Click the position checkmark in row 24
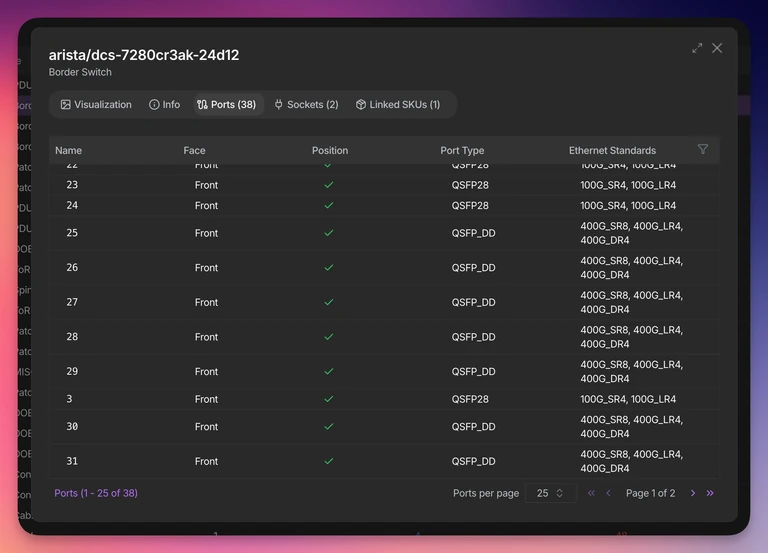Viewport: 768px width, 553px height. point(329,205)
